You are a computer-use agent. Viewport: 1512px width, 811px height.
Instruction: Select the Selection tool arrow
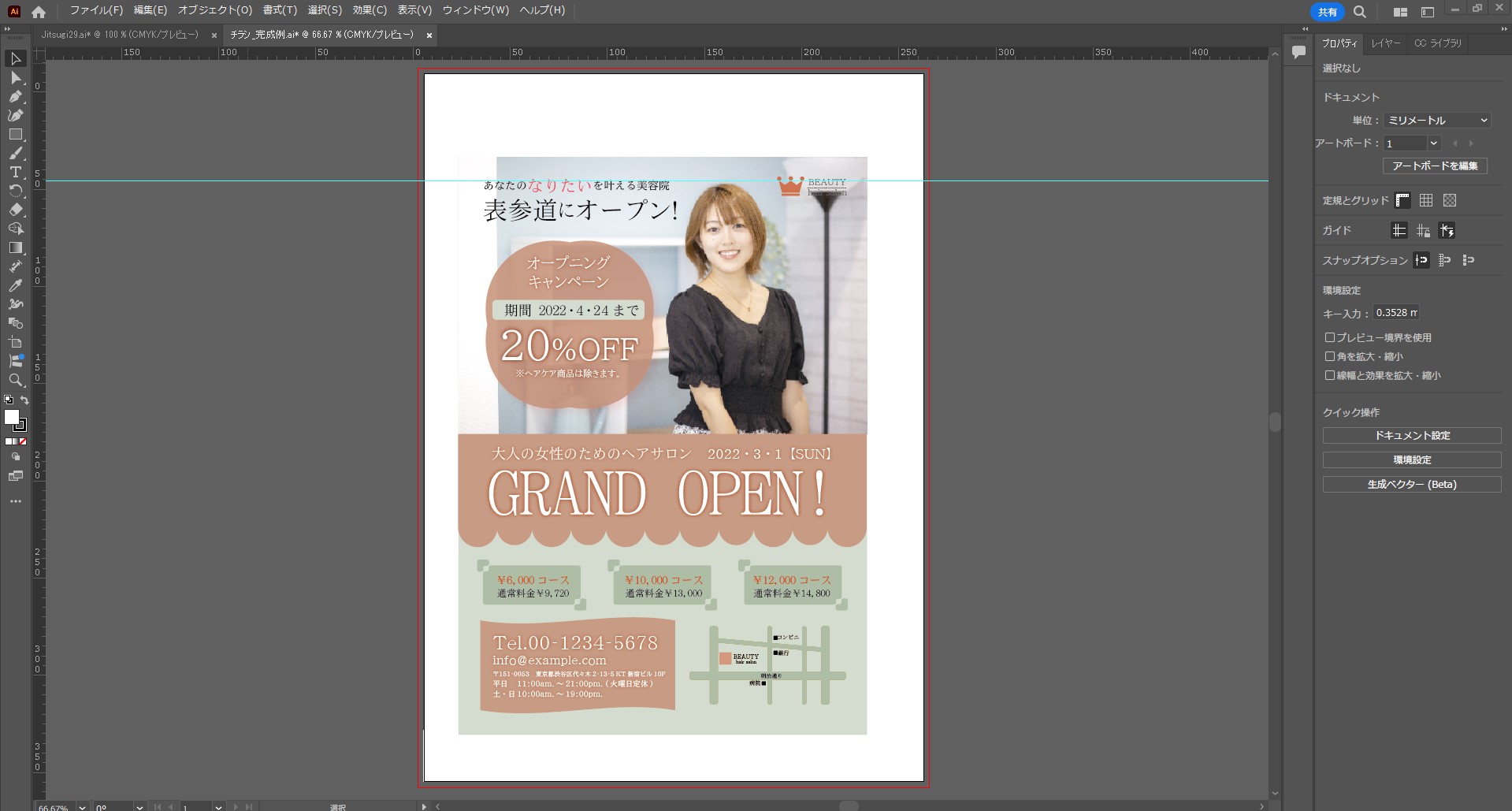click(x=15, y=59)
